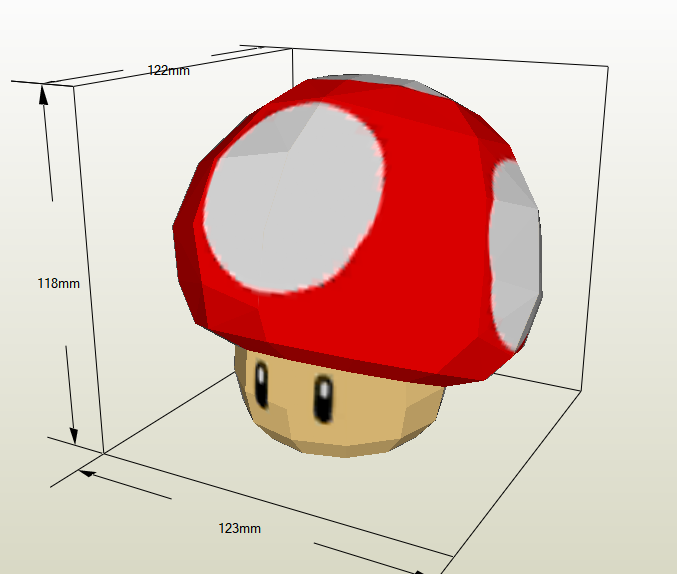
Task: Click the mushroom's left eye
Action: coord(262,384)
